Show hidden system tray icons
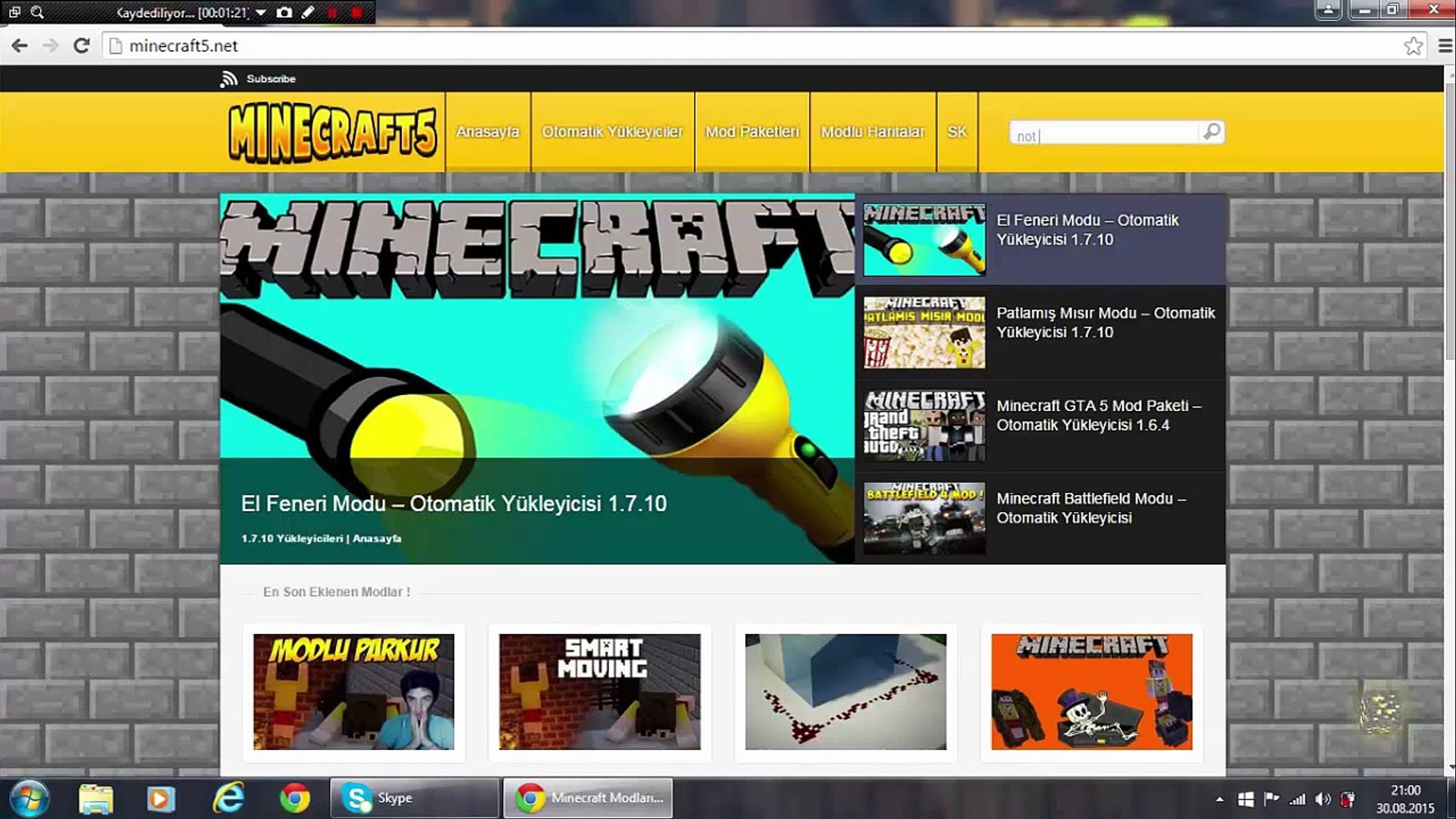The image size is (1456, 819). [x=1219, y=799]
